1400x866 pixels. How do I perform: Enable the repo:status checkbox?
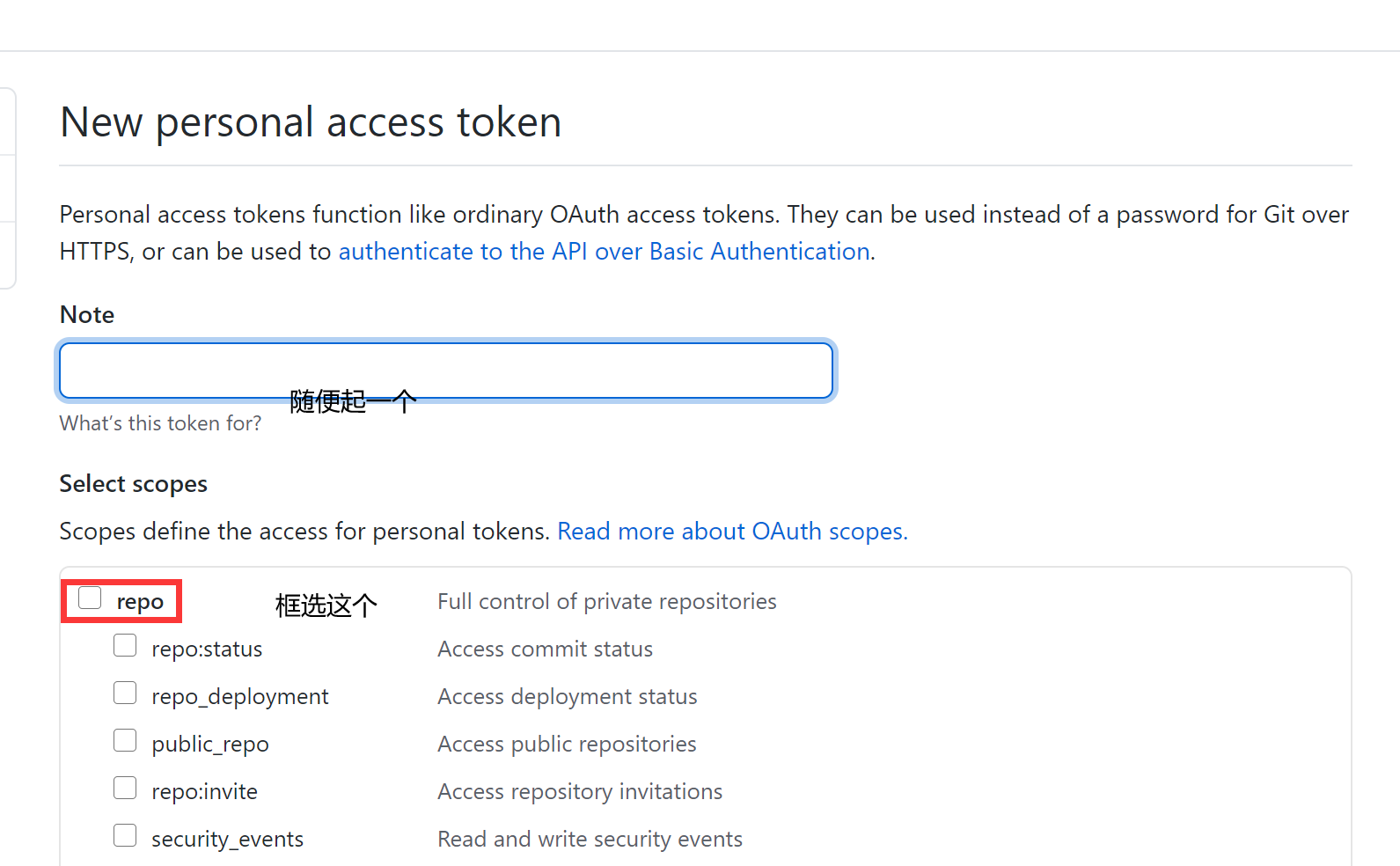pos(125,646)
